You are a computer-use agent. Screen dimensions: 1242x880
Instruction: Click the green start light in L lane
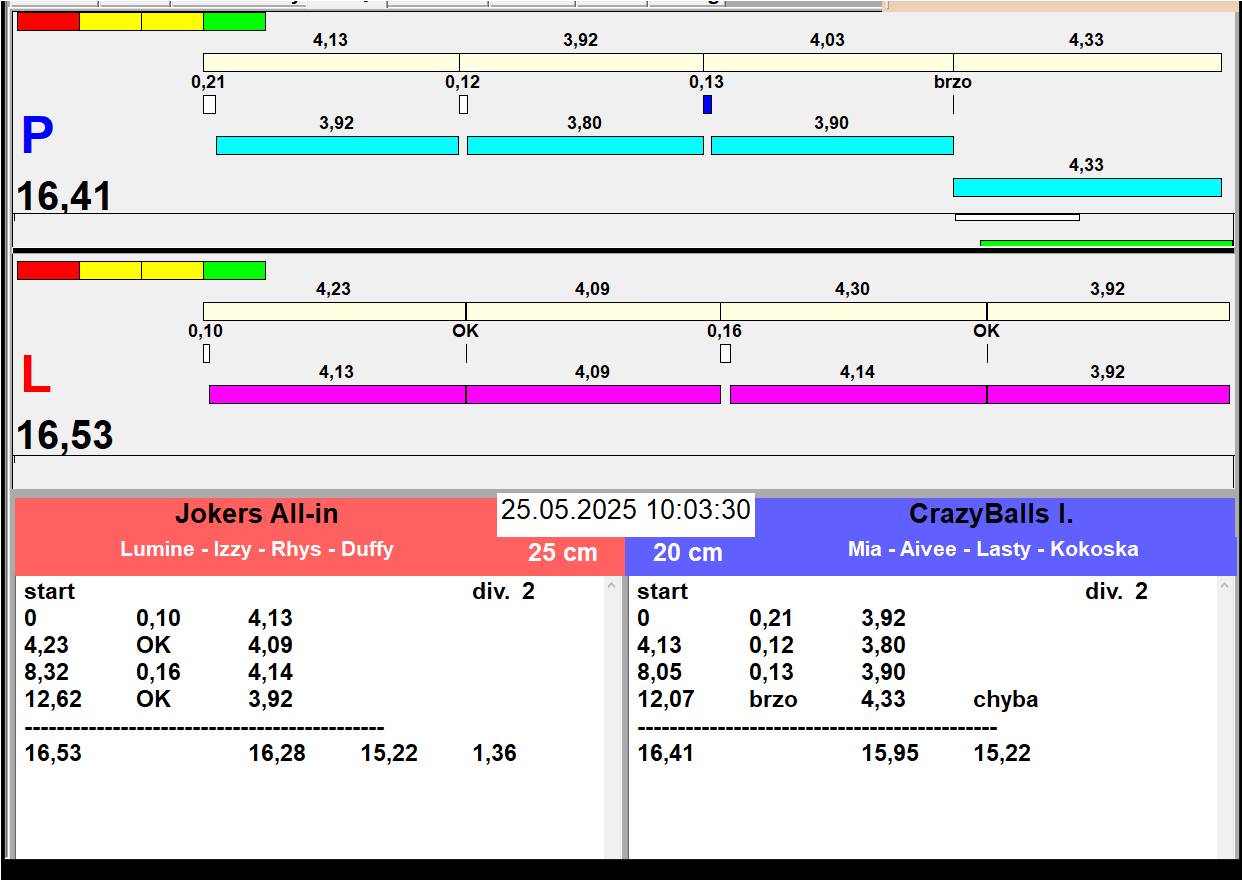pyautogui.click(x=234, y=270)
